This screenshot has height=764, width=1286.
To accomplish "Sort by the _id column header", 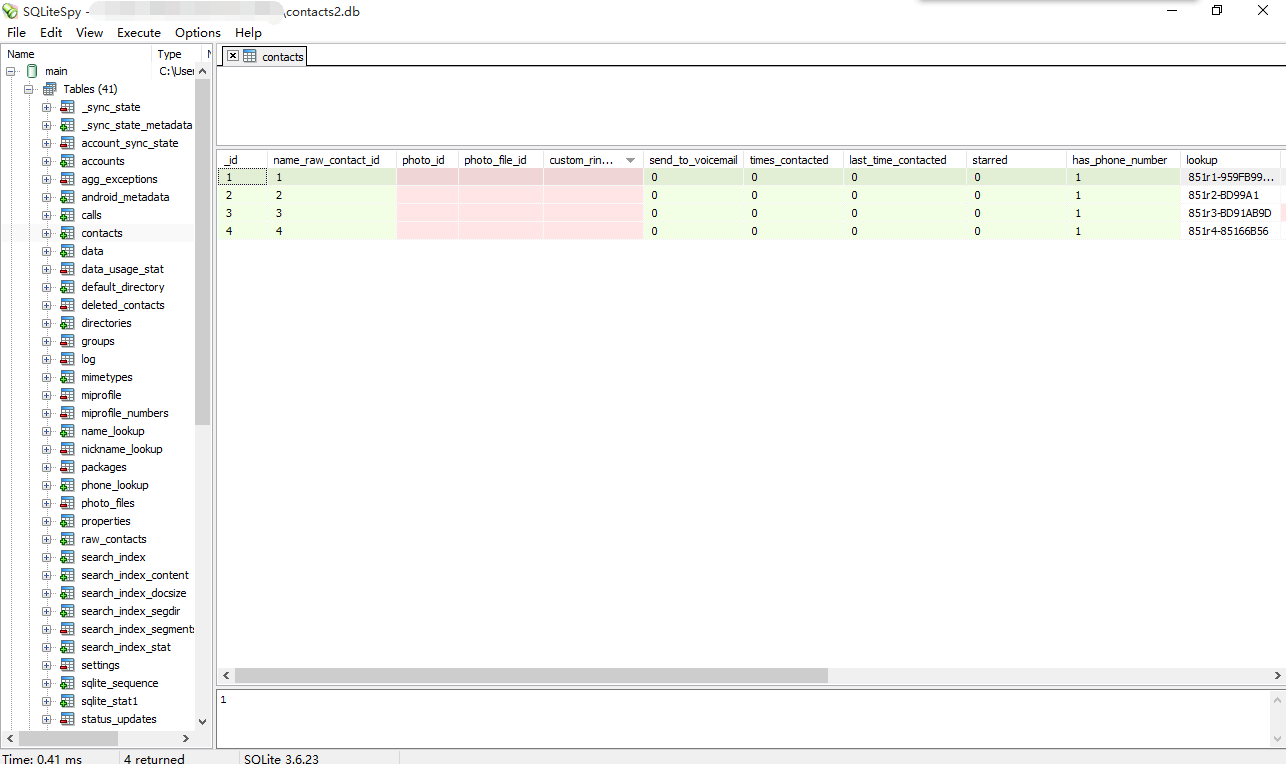I will click(242, 160).
